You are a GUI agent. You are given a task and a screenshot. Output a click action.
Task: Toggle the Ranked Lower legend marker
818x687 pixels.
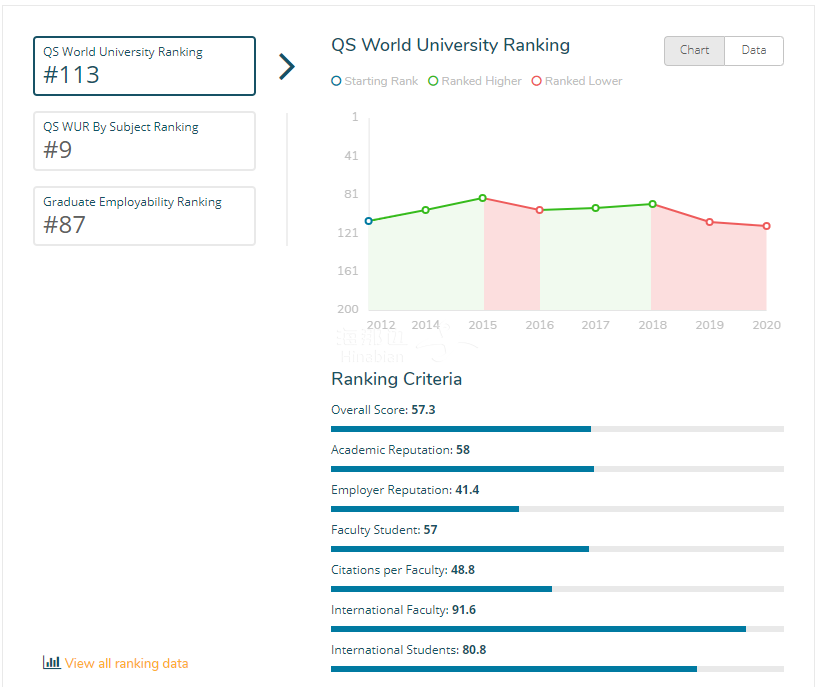(536, 81)
